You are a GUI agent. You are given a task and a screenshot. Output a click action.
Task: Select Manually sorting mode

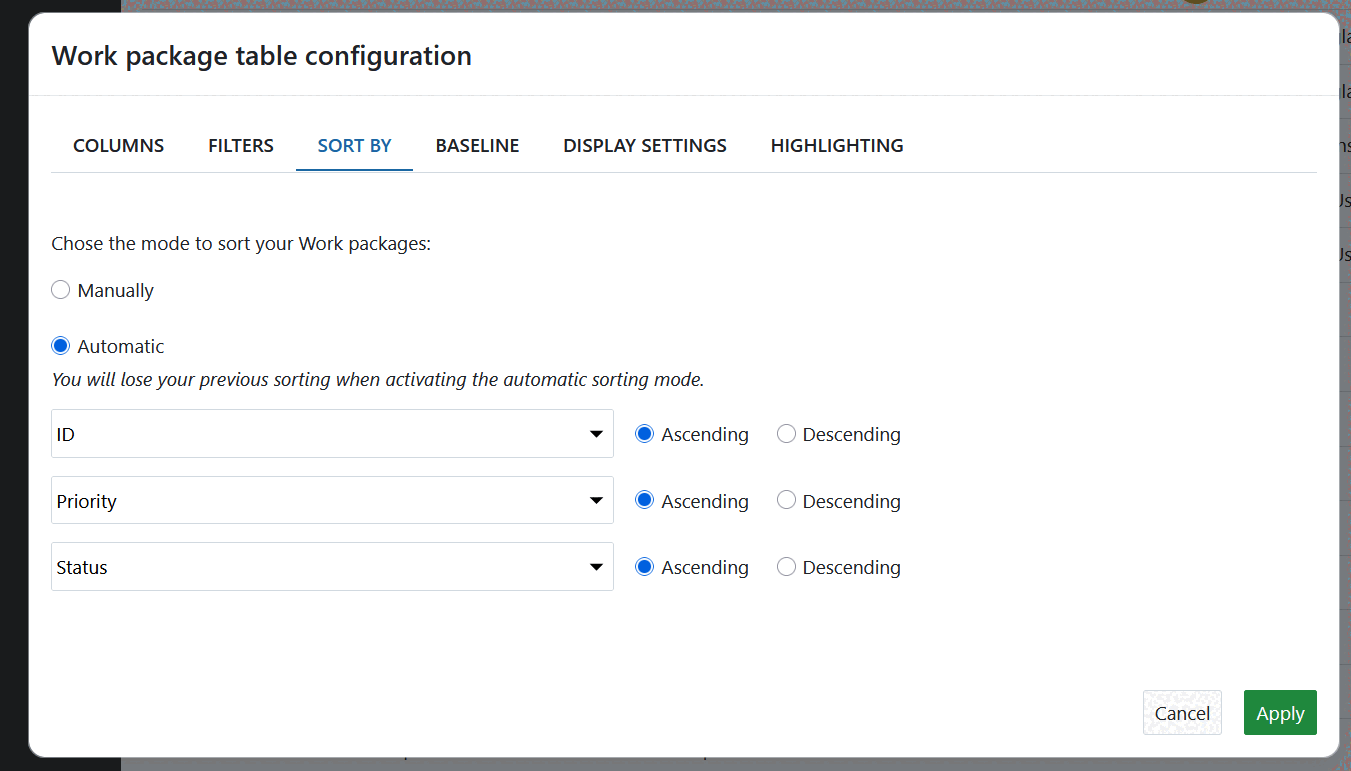click(60, 289)
